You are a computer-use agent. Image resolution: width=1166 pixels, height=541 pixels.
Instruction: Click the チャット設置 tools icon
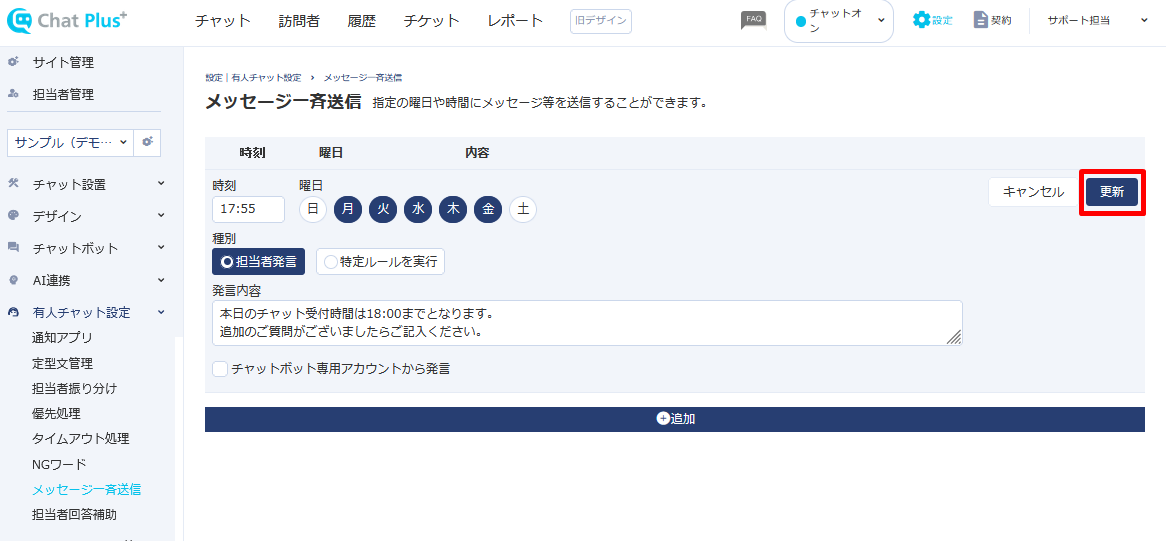[13, 184]
